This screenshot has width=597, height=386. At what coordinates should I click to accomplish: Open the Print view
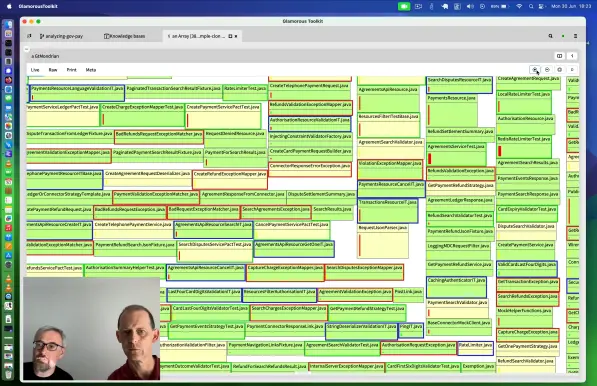coord(72,70)
